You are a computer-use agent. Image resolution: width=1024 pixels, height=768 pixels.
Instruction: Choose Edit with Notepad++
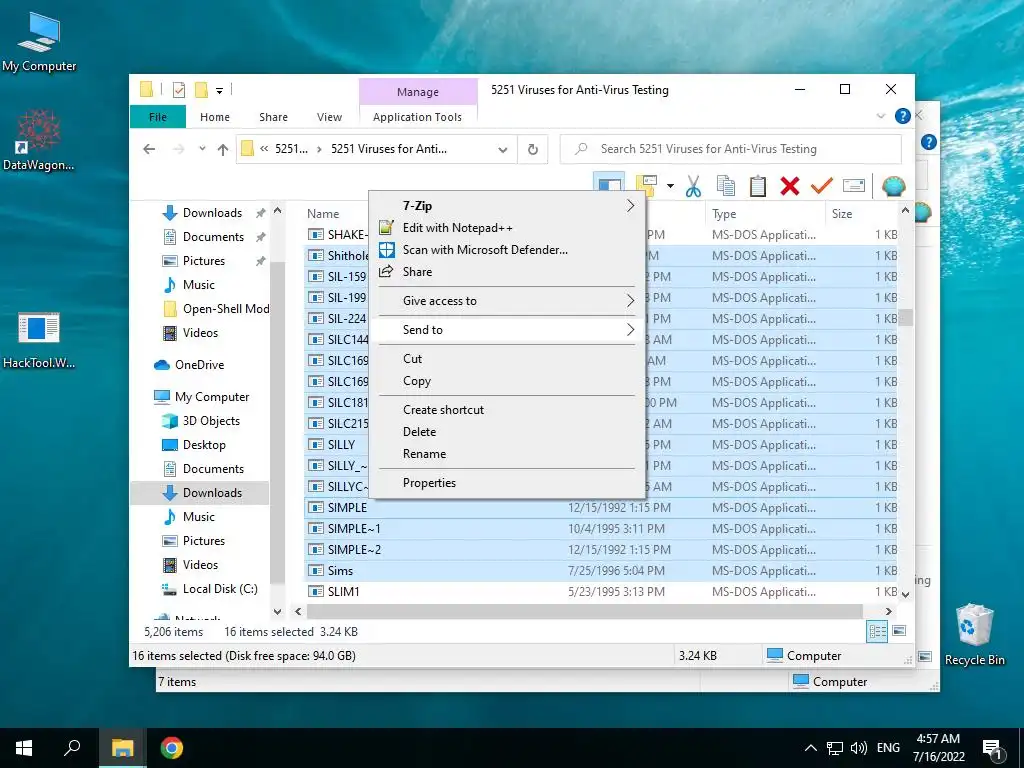[507, 228]
